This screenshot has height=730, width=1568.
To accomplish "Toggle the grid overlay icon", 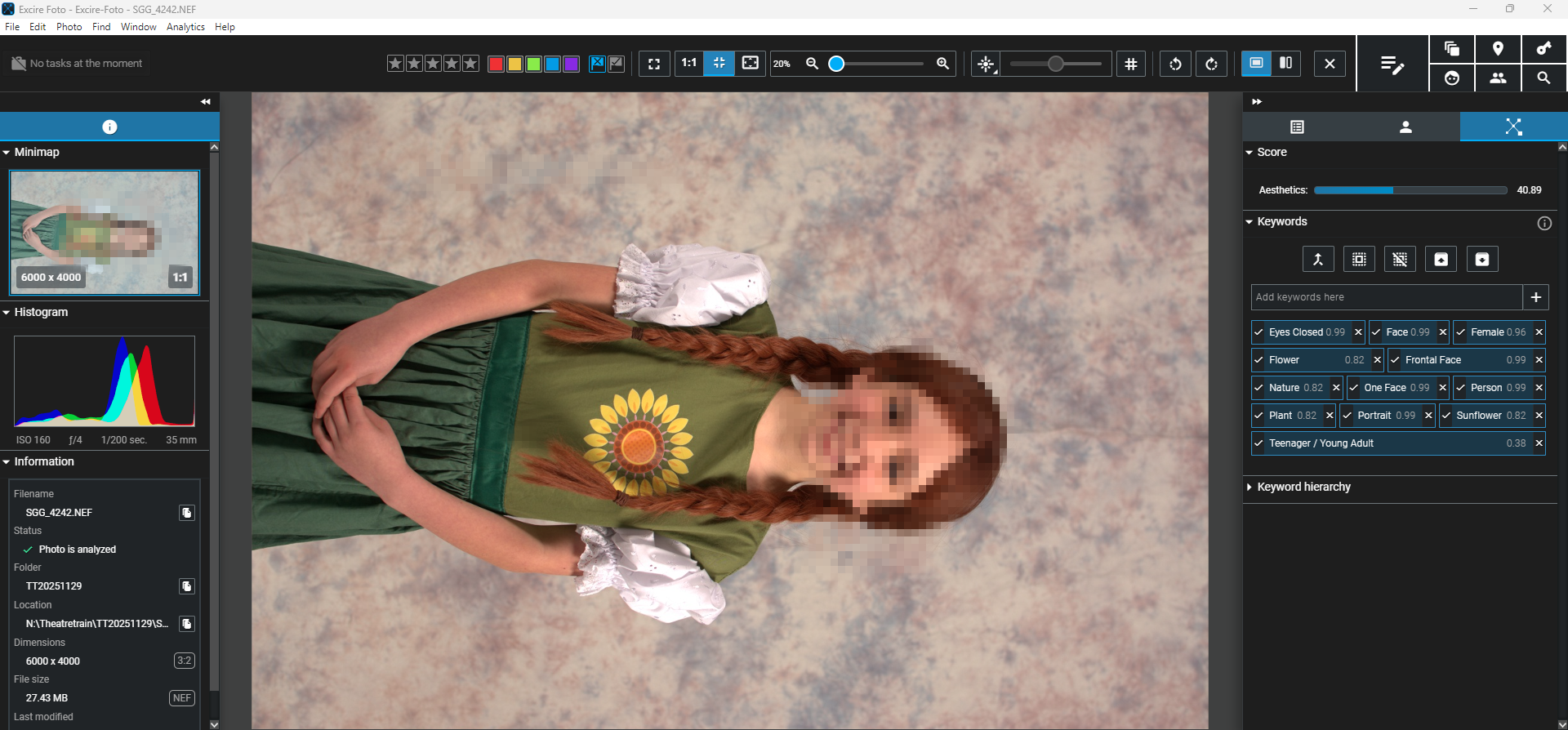I will coord(1131,64).
